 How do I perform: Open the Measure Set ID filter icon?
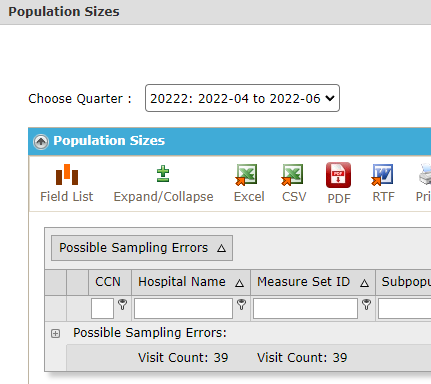[366, 305]
